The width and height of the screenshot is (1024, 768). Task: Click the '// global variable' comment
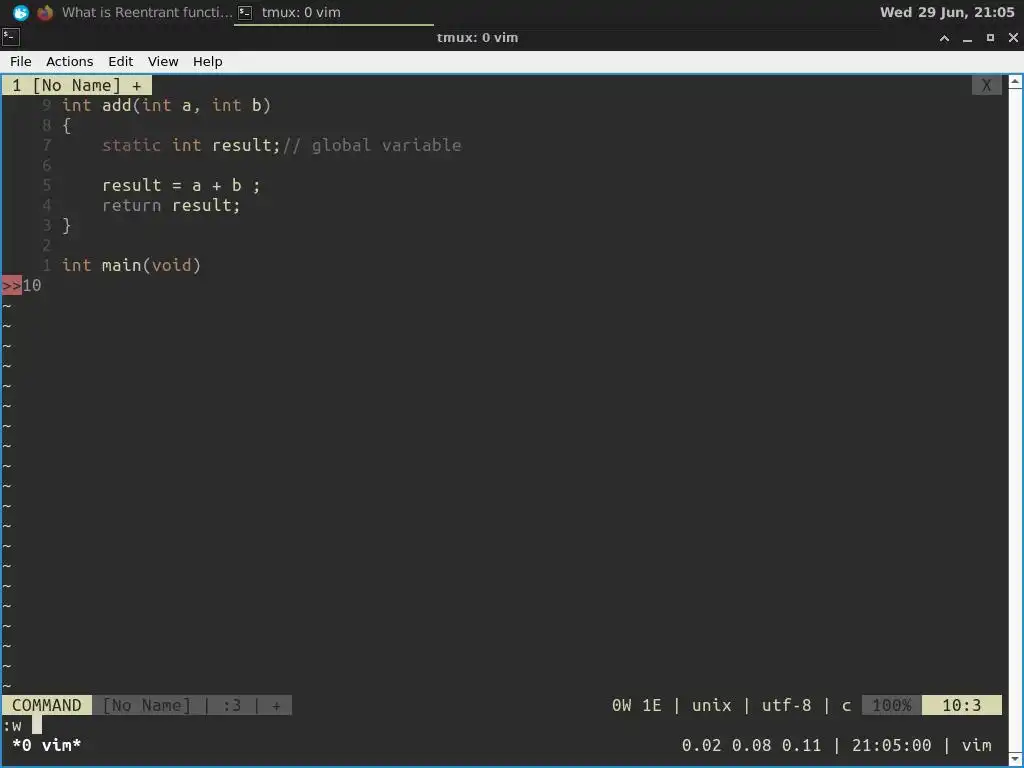coord(372,145)
